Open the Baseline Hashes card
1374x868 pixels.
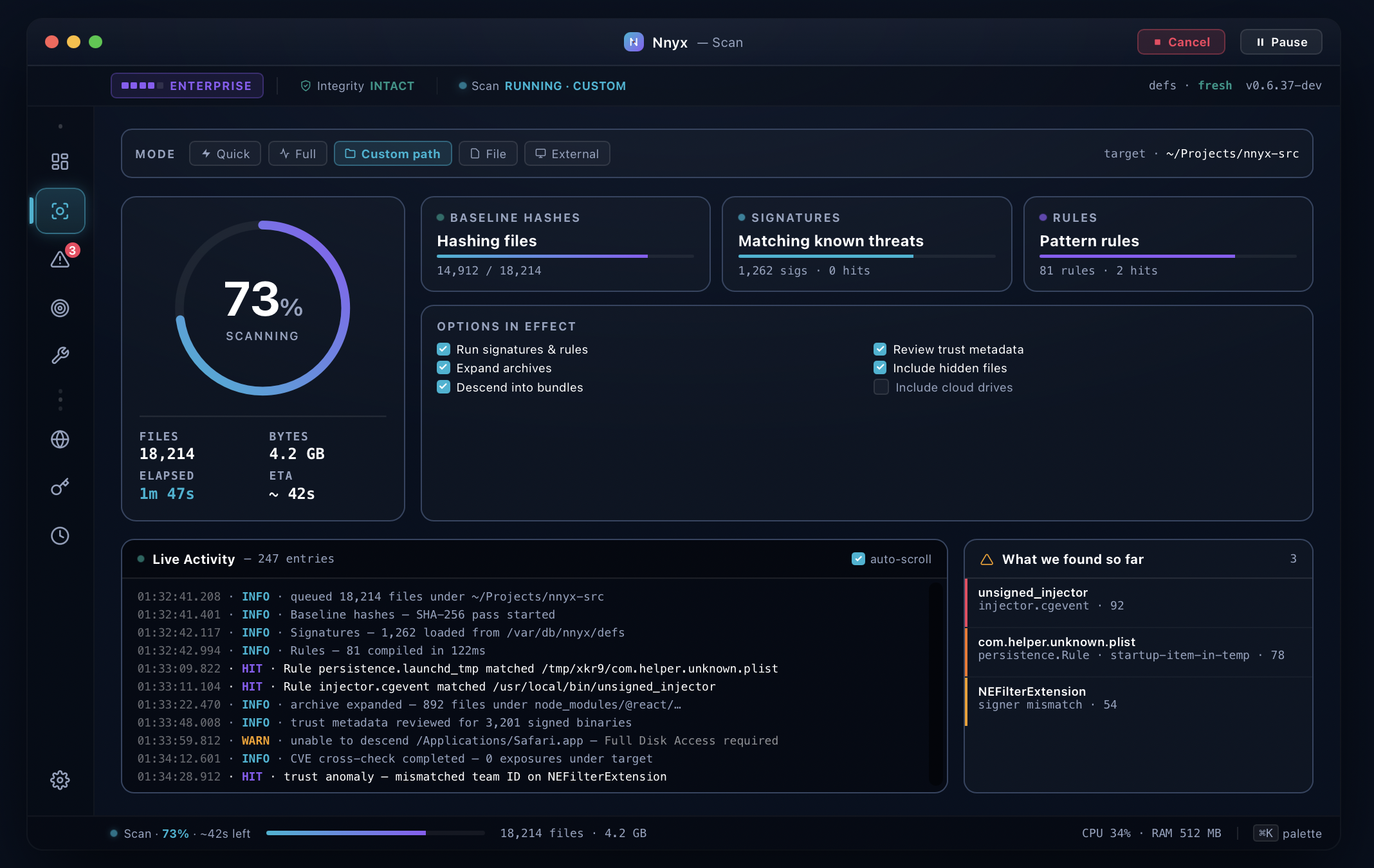point(565,244)
